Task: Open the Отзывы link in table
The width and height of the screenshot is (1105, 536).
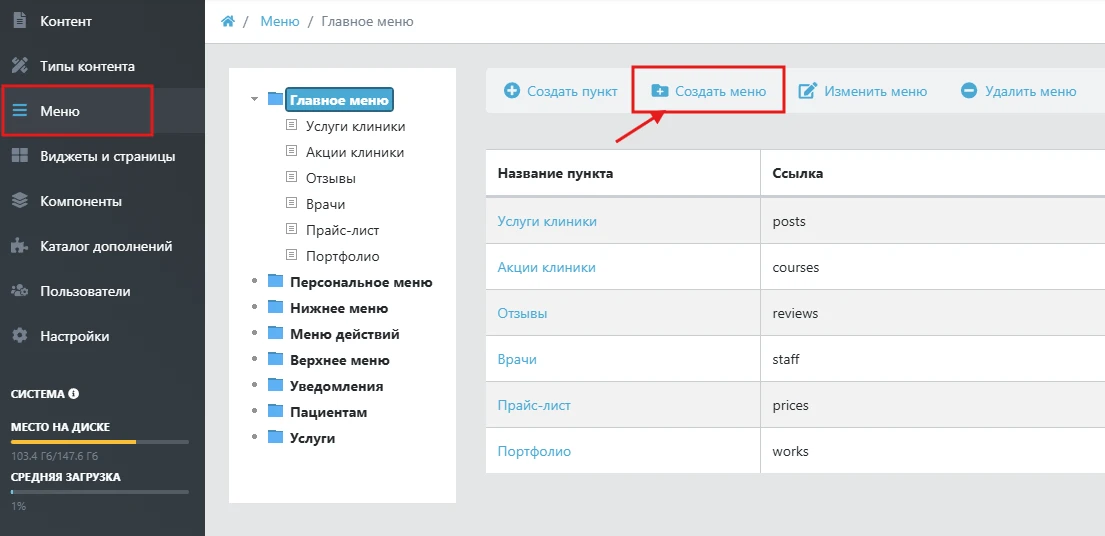Action: pos(522,313)
